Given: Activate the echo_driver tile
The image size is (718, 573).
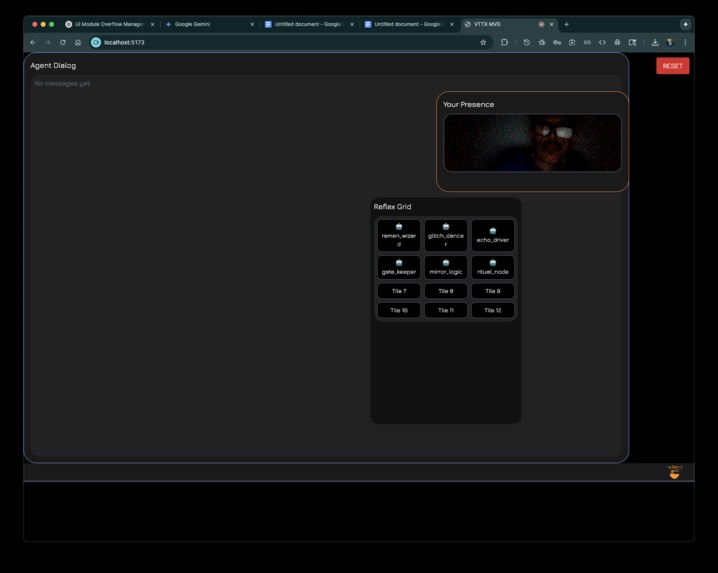Looking at the screenshot, I should click(x=493, y=235).
